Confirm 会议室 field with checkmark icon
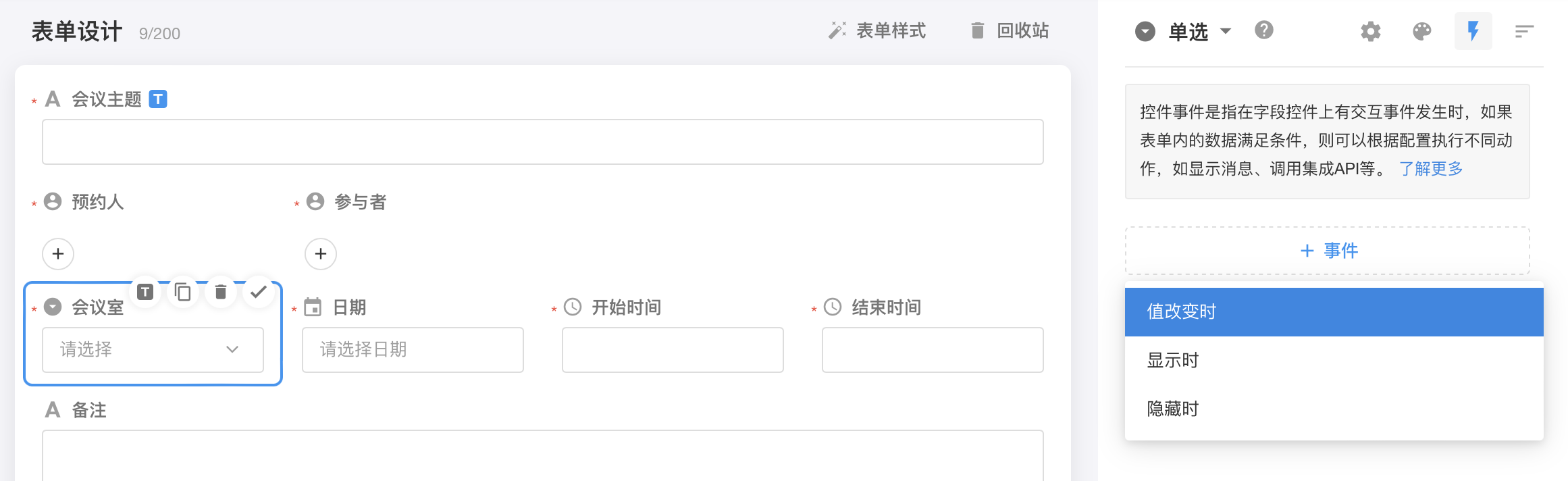Screen dimensions: 1568x481 [x=258, y=292]
